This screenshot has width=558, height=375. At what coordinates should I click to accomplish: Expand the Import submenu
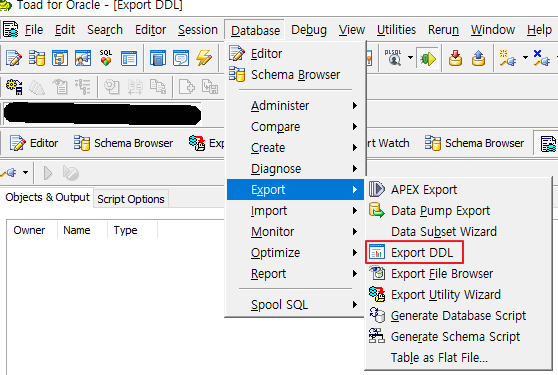pyautogui.click(x=295, y=211)
